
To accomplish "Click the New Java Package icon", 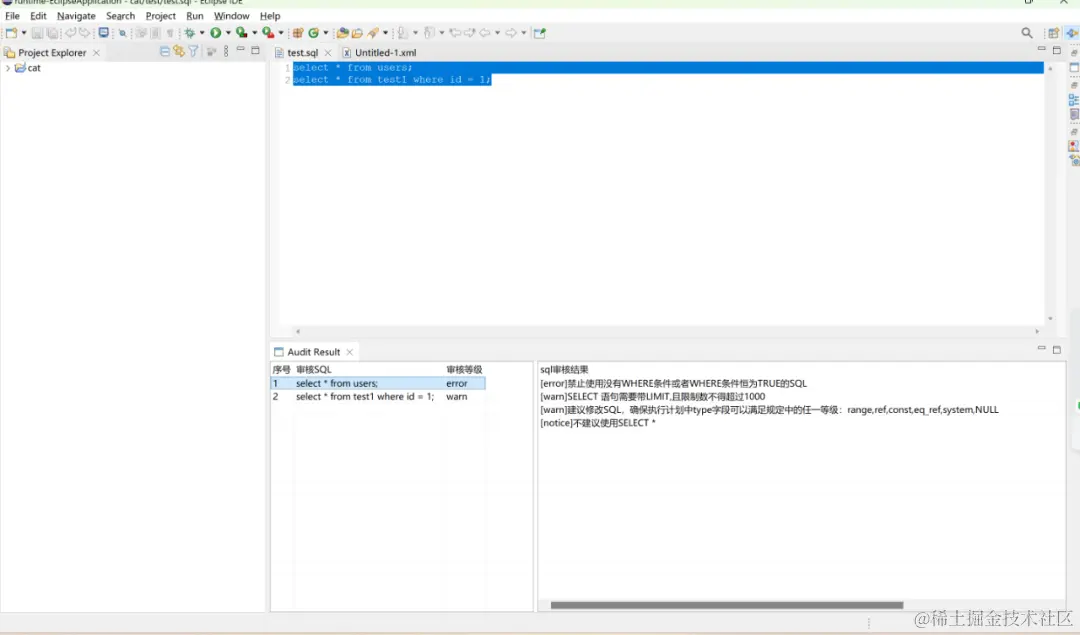I will click(x=298, y=32).
